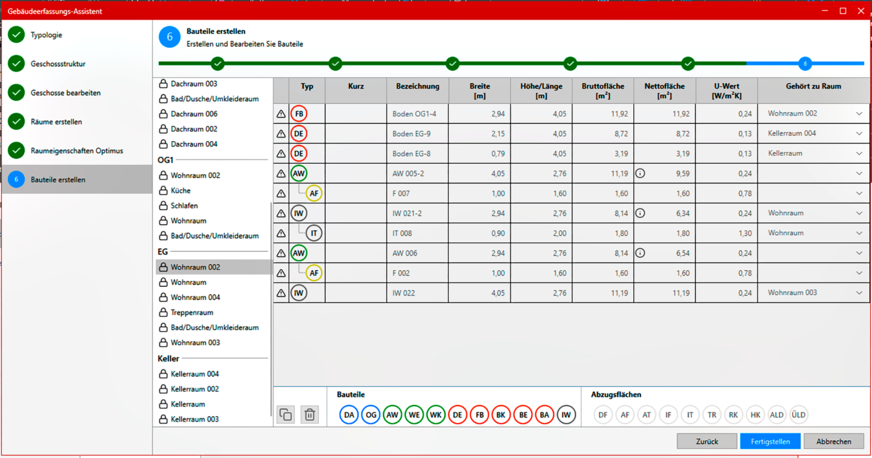
Task: Click the U-Wert column header
Action: point(726,91)
